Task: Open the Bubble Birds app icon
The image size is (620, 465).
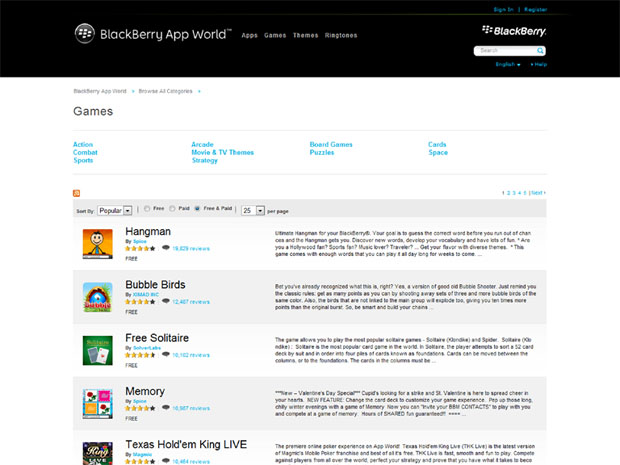Action: 98,297
